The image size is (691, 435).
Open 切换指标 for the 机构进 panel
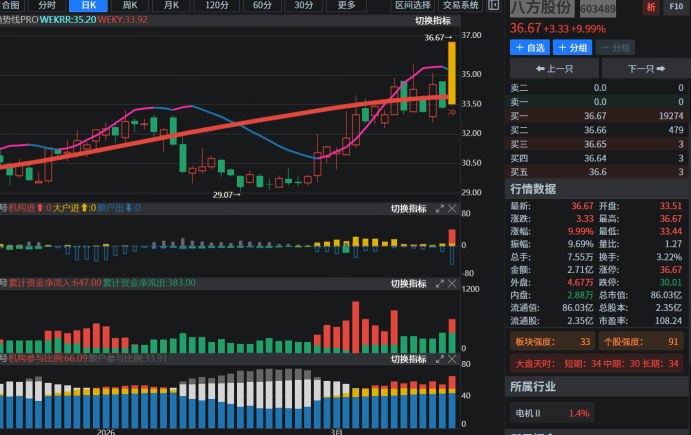click(408, 209)
